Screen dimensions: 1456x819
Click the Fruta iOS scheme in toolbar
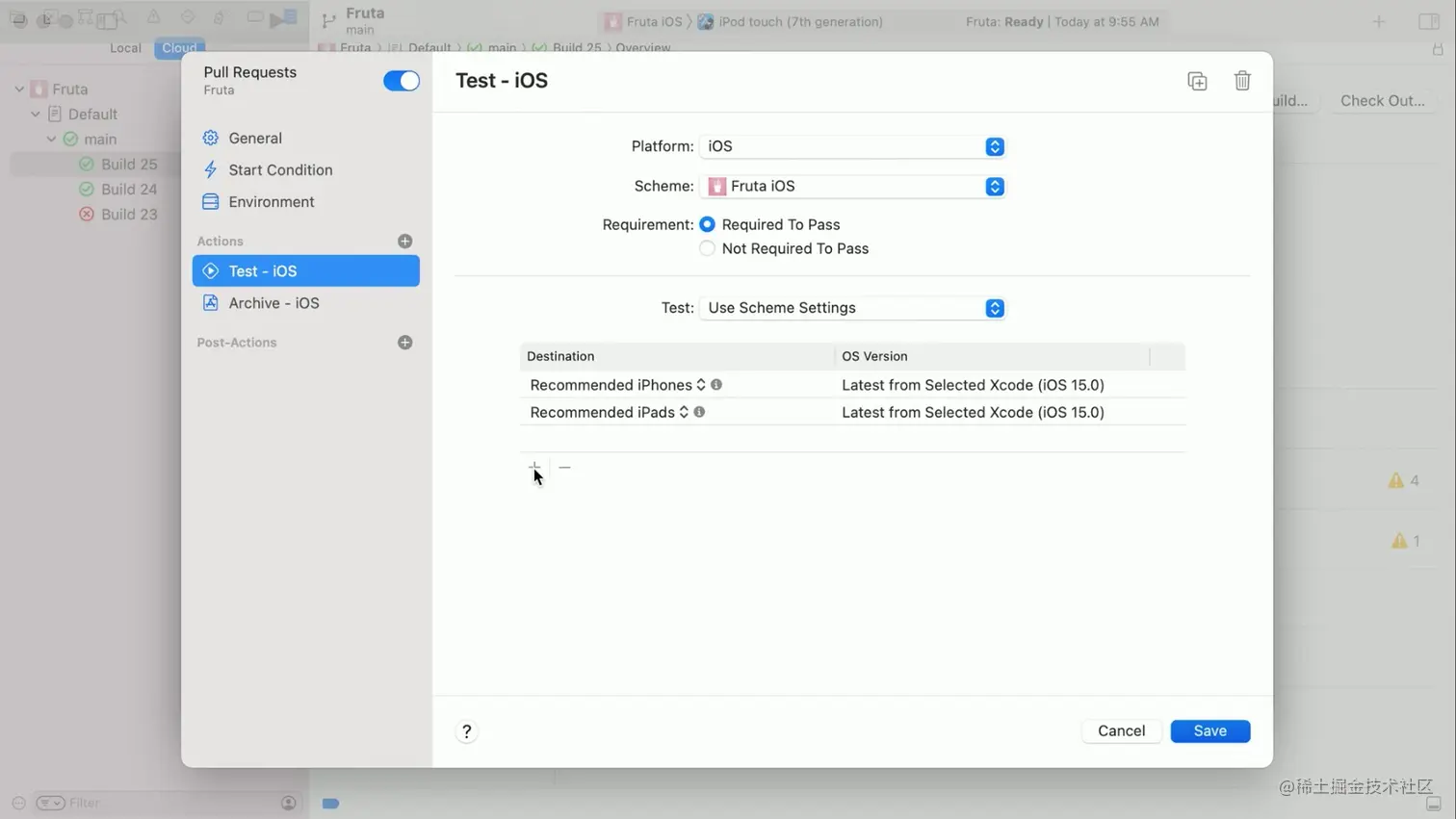(643, 21)
